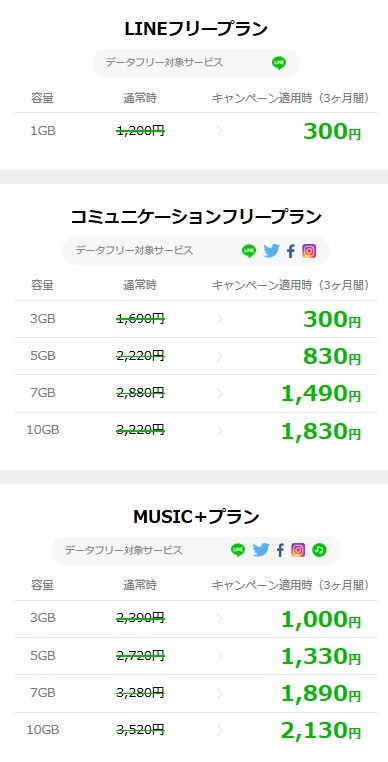Viewport: 388px width, 762px height.
Task: Click the chevron in the LINEフリープラン 1GB row
Action: tap(220, 131)
